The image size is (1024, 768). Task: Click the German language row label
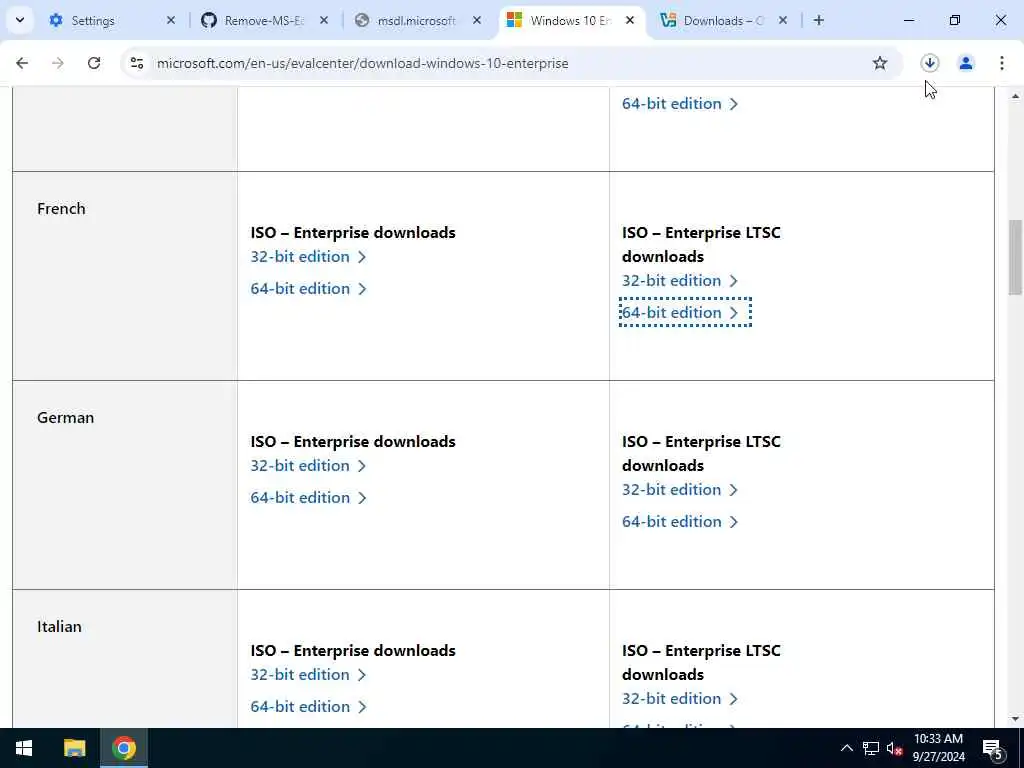pyautogui.click(x=65, y=418)
